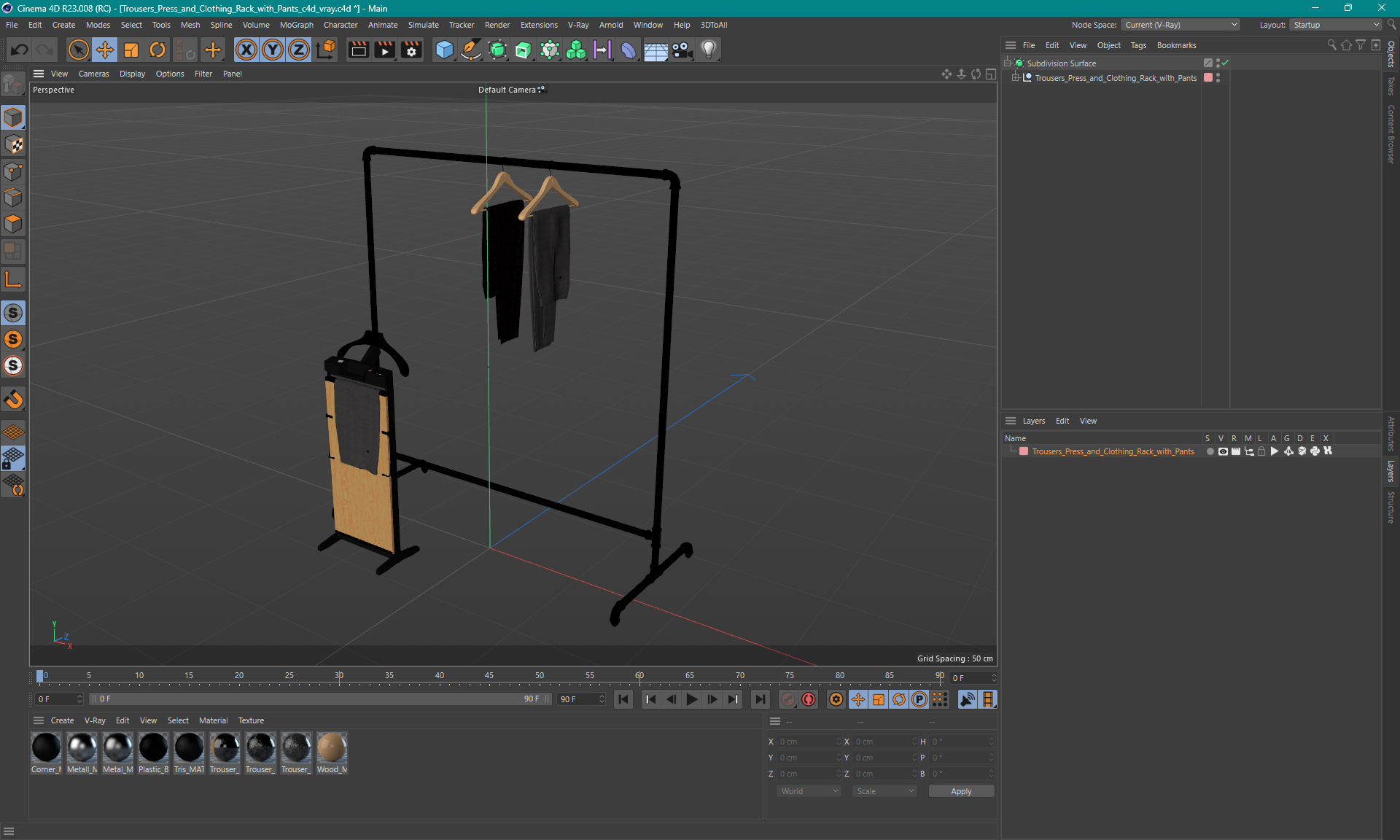This screenshot has width=1400, height=840.
Task: Open the World coordinate dropdown
Action: coord(809,791)
